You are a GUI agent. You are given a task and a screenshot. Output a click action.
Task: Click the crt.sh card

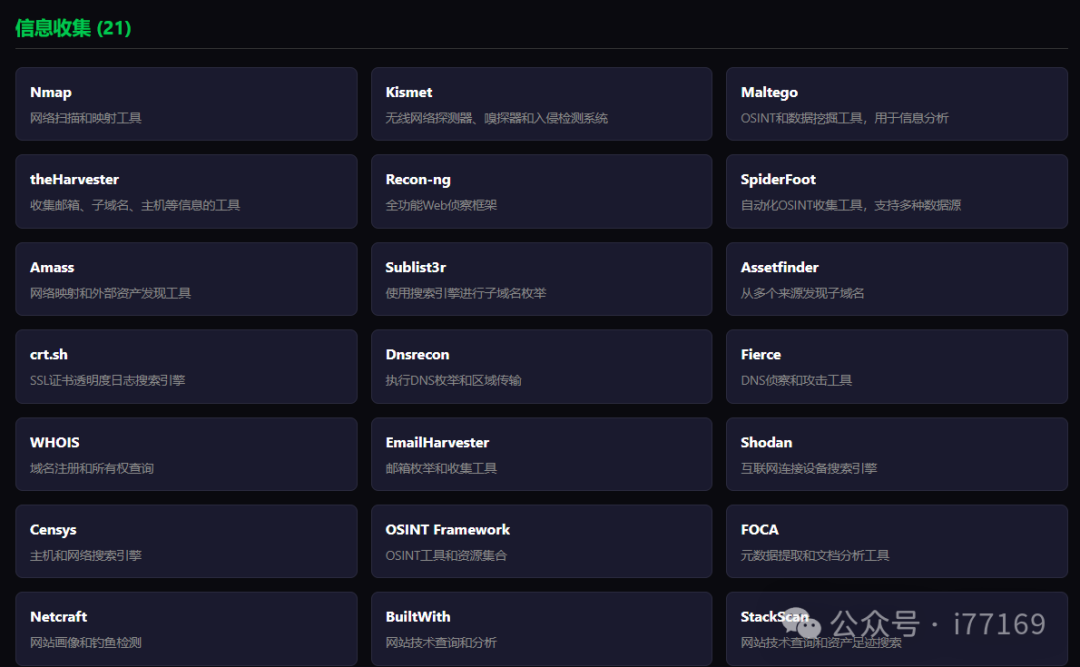click(x=186, y=367)
